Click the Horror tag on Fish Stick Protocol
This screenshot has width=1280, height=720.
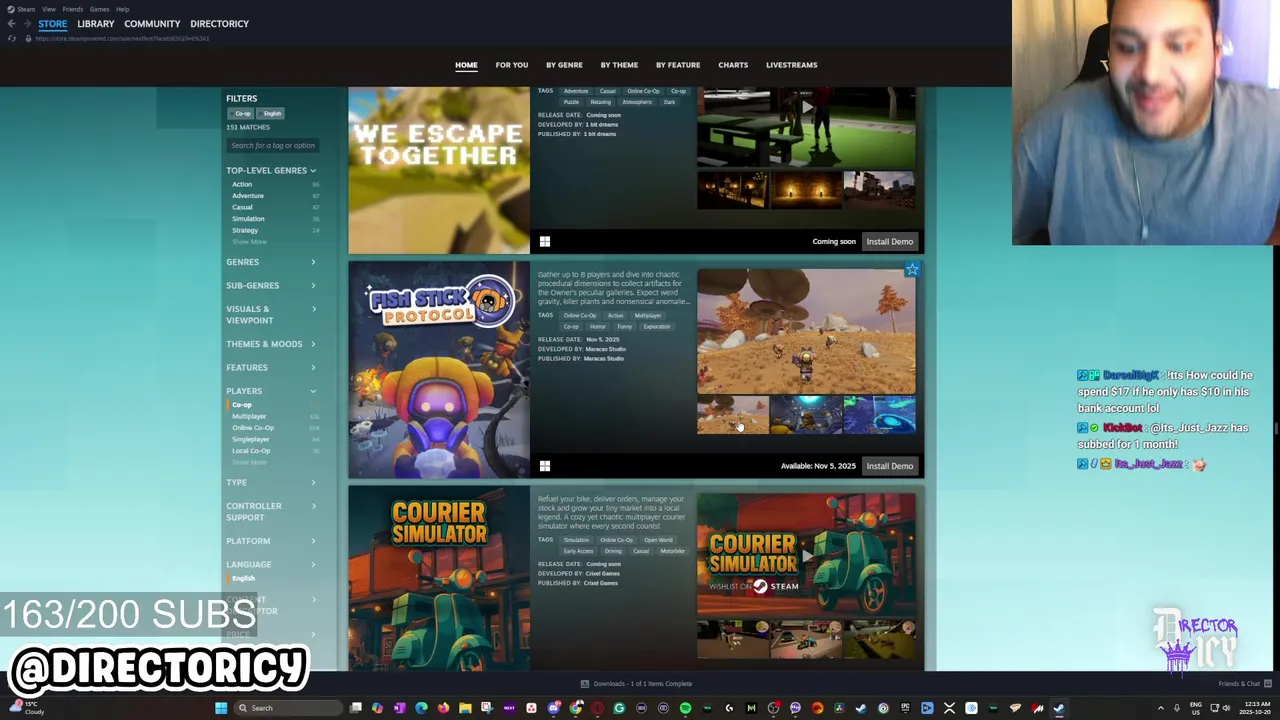[597, 327]
